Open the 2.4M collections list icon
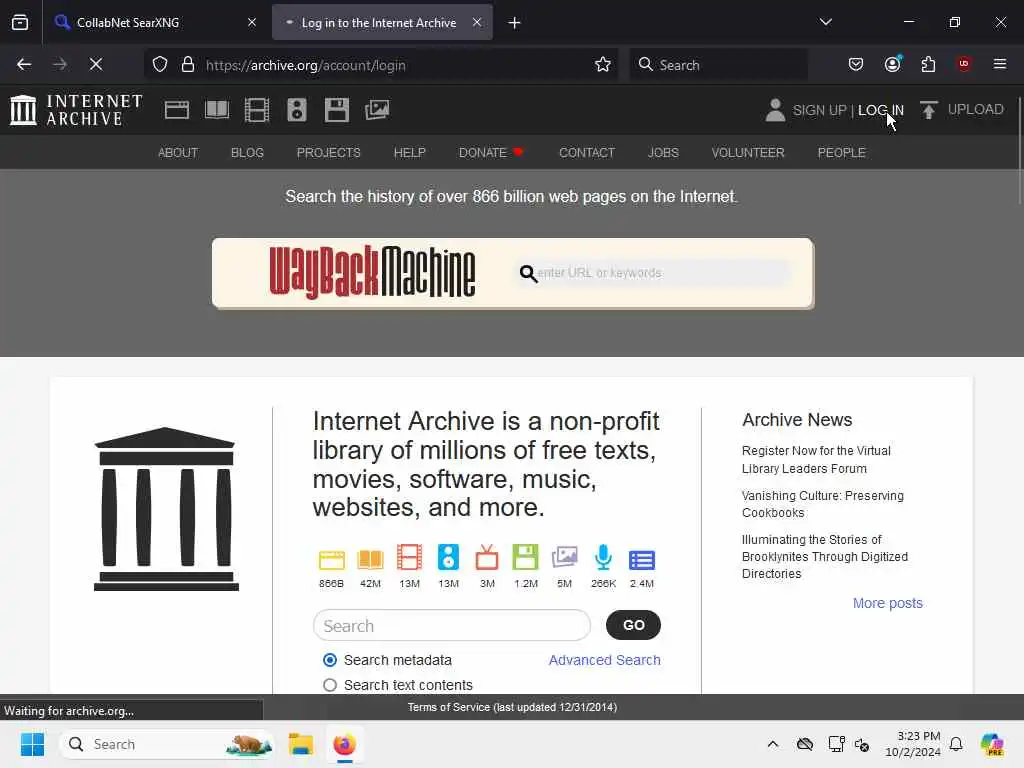The width and height of the screenshot is (1024, 768). [642, 560]
